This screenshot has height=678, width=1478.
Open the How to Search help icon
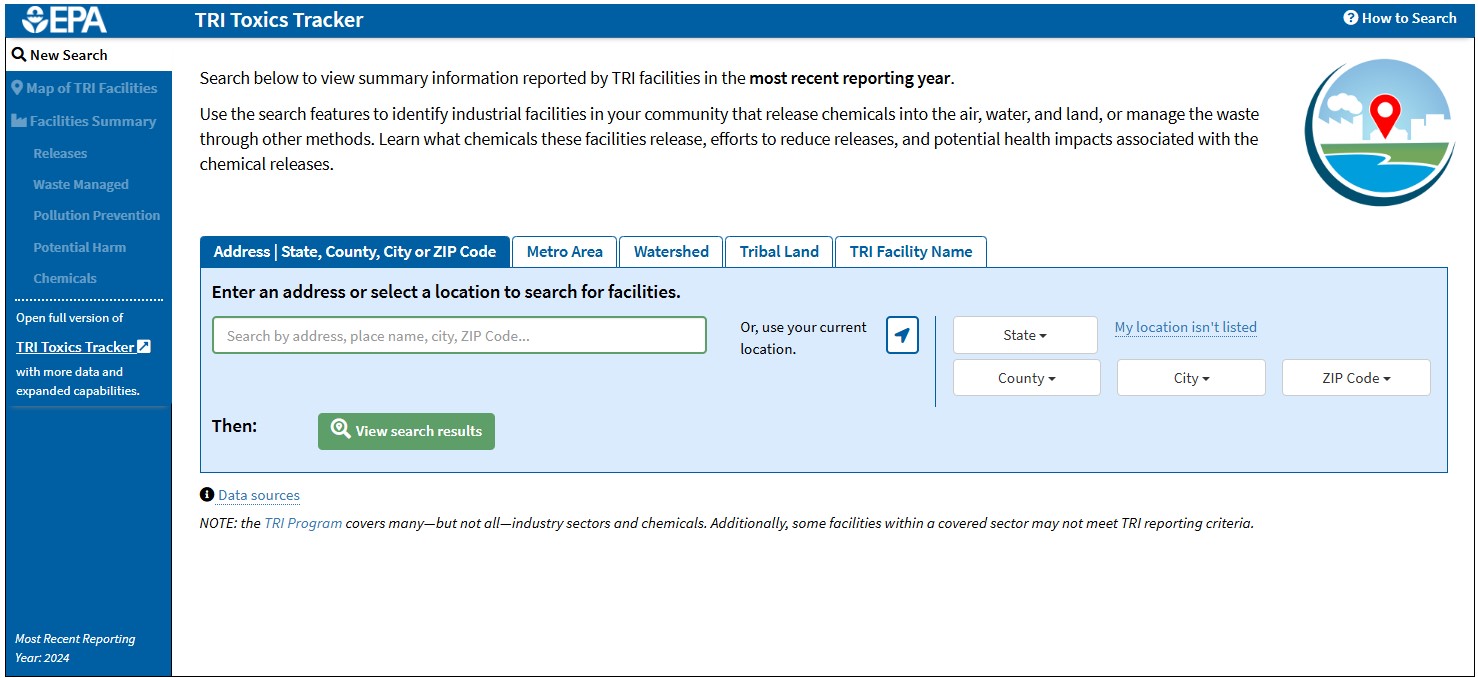(x=1349, y=18)
